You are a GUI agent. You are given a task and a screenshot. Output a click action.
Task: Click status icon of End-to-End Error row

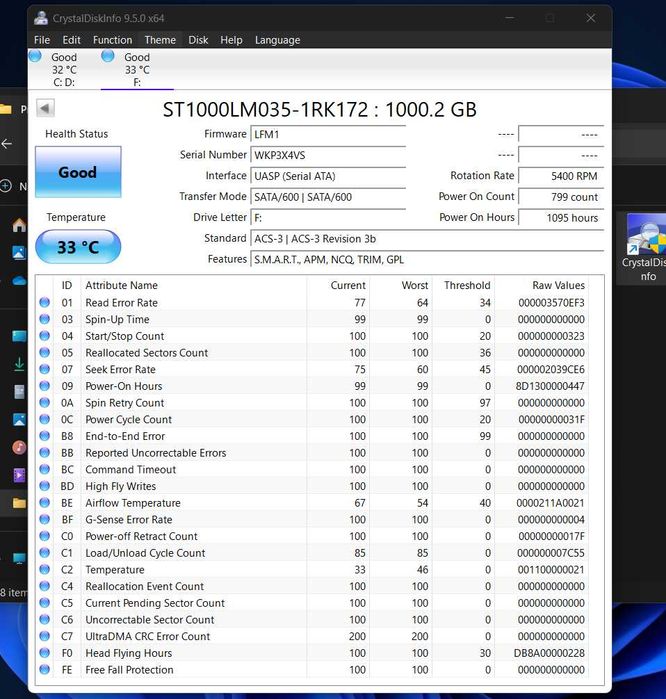coord(45,436)
